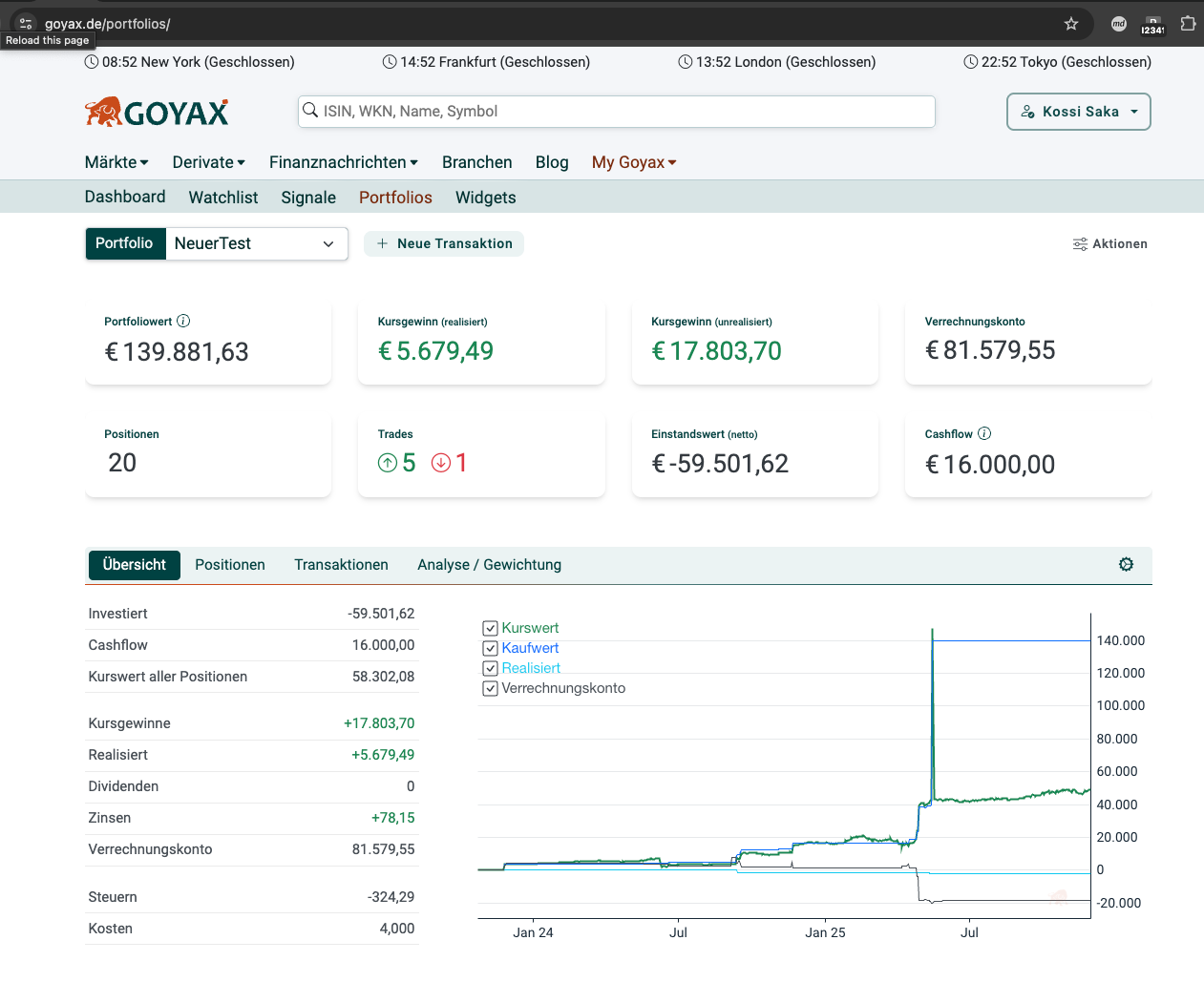Open the Transaktionen tab

[341, 564]
